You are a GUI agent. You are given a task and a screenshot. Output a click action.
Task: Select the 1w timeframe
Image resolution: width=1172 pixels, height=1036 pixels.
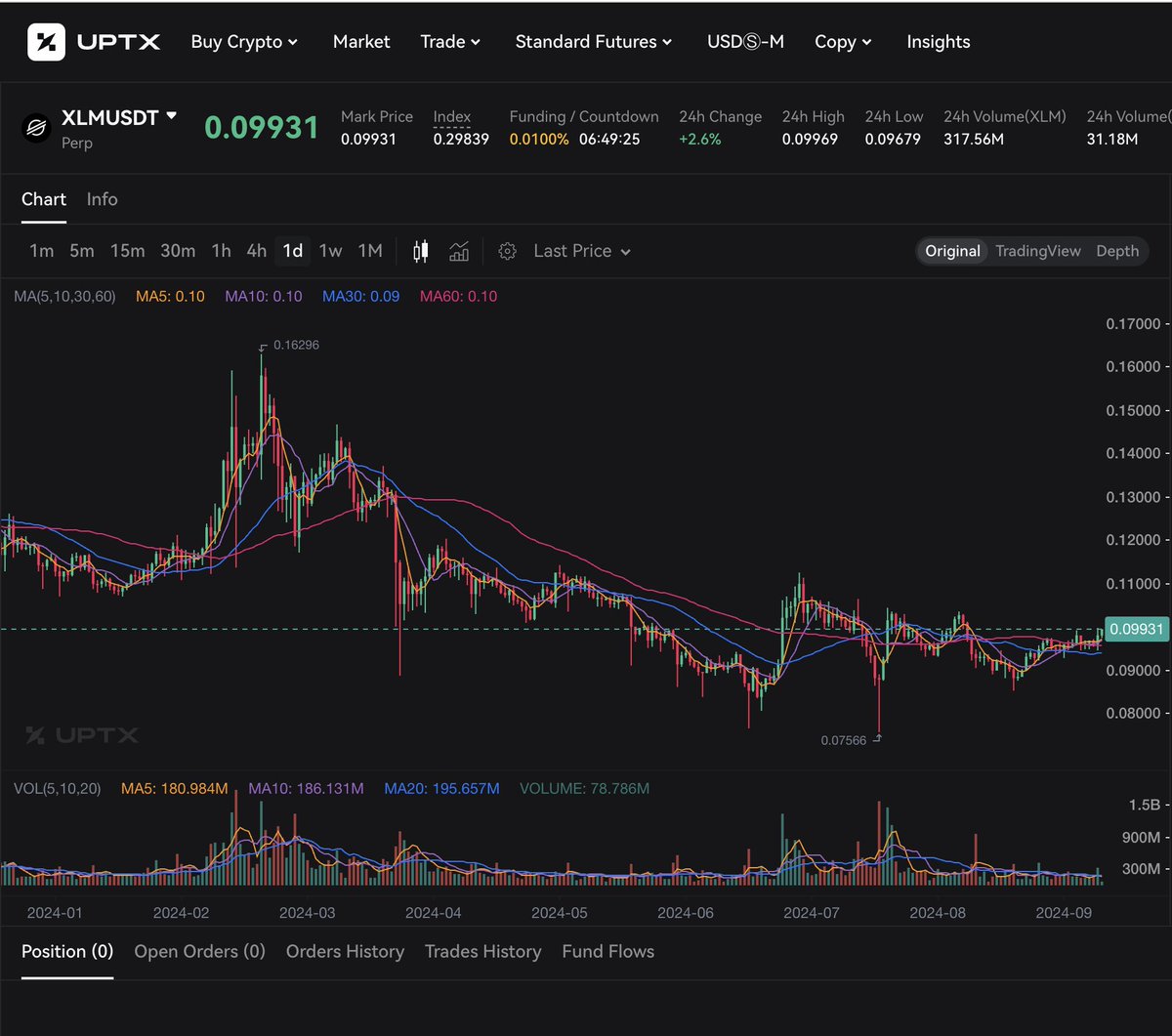coord(331,251)
